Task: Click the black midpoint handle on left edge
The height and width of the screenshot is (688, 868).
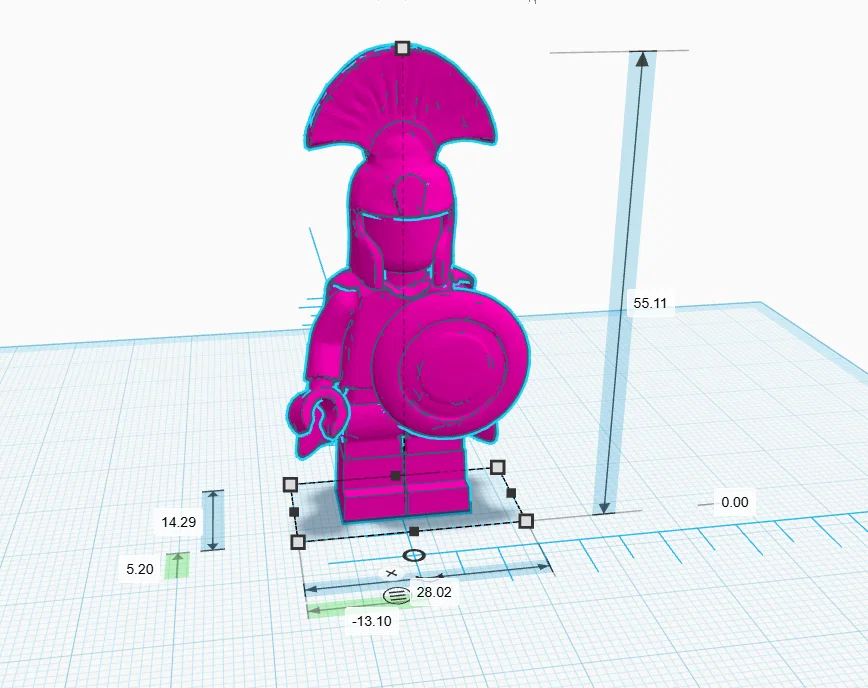Action: [x=294, y=512]
